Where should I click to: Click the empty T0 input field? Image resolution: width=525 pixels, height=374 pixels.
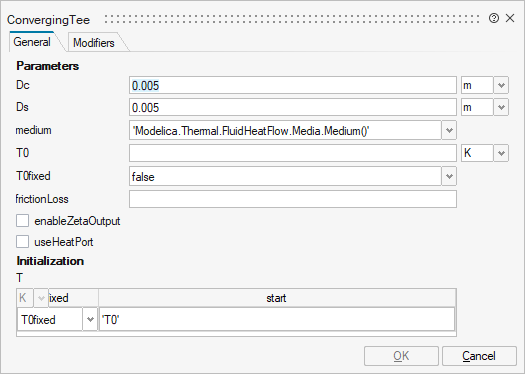click(293, 153)
